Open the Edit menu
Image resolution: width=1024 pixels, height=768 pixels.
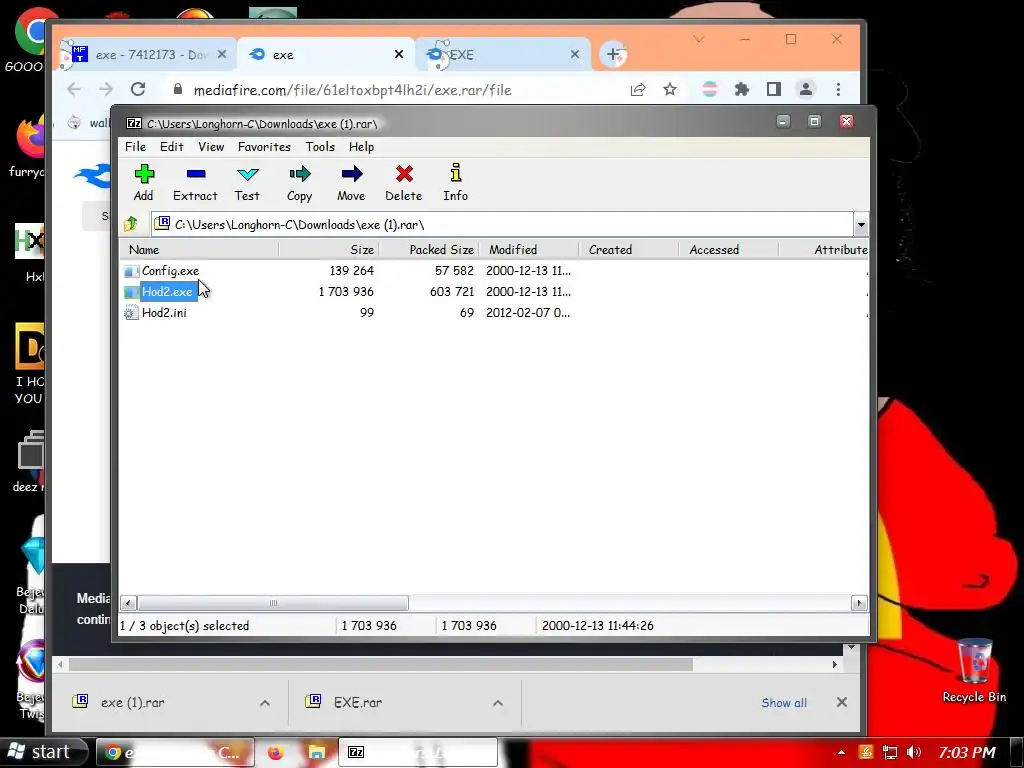pyautogui.click(x=172, y=147)
